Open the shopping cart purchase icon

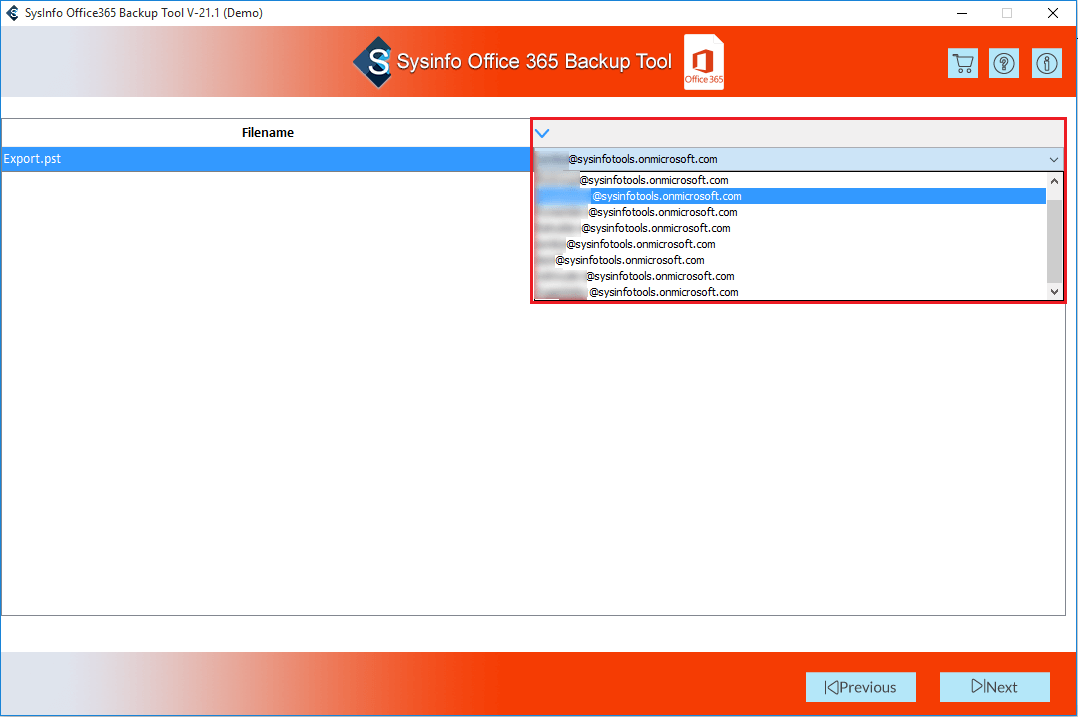962,63
